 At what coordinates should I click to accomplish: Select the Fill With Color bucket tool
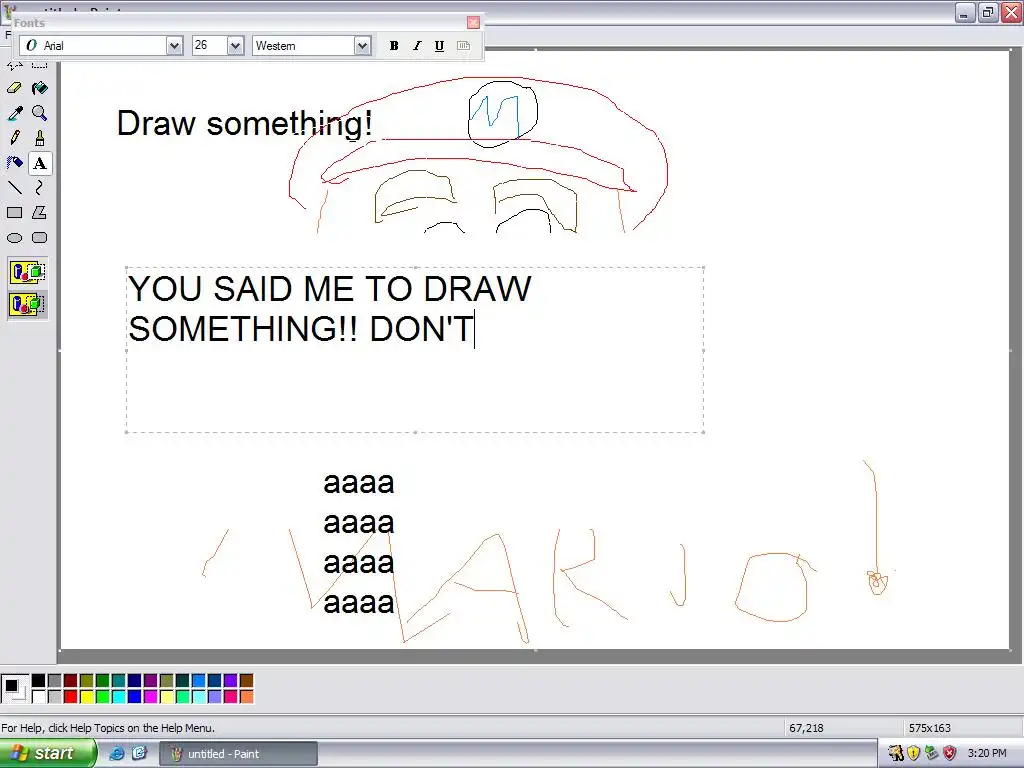40,88
